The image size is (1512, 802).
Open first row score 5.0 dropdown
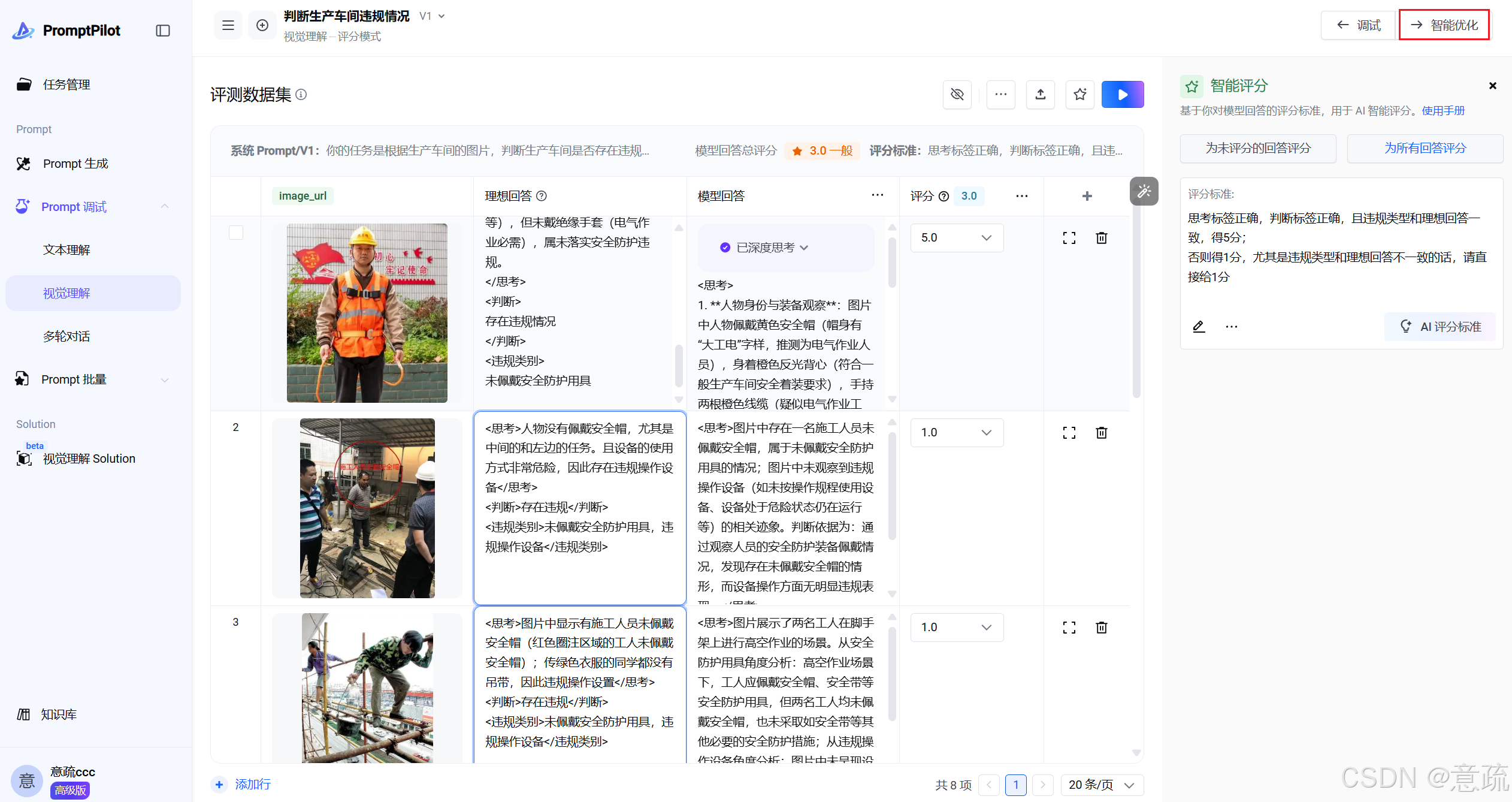957,238
